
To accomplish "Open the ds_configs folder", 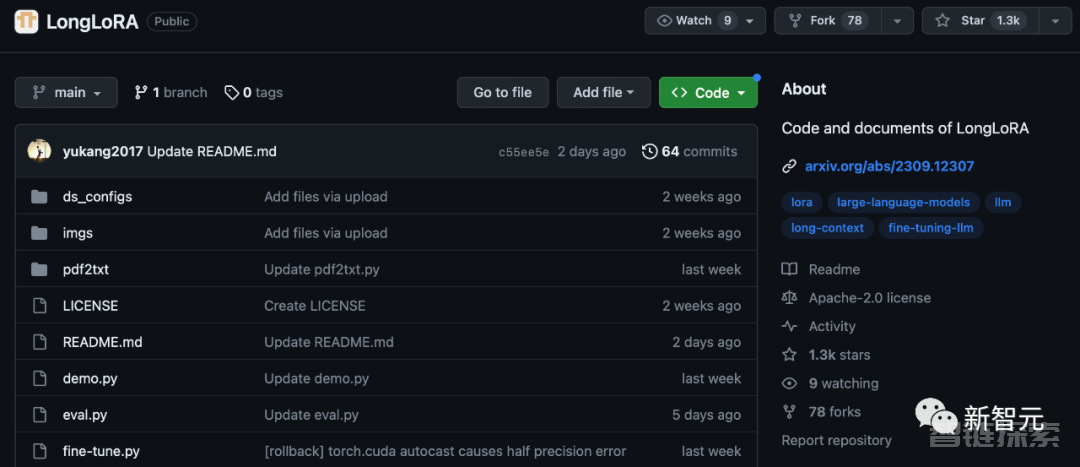I will click(97, 197).
